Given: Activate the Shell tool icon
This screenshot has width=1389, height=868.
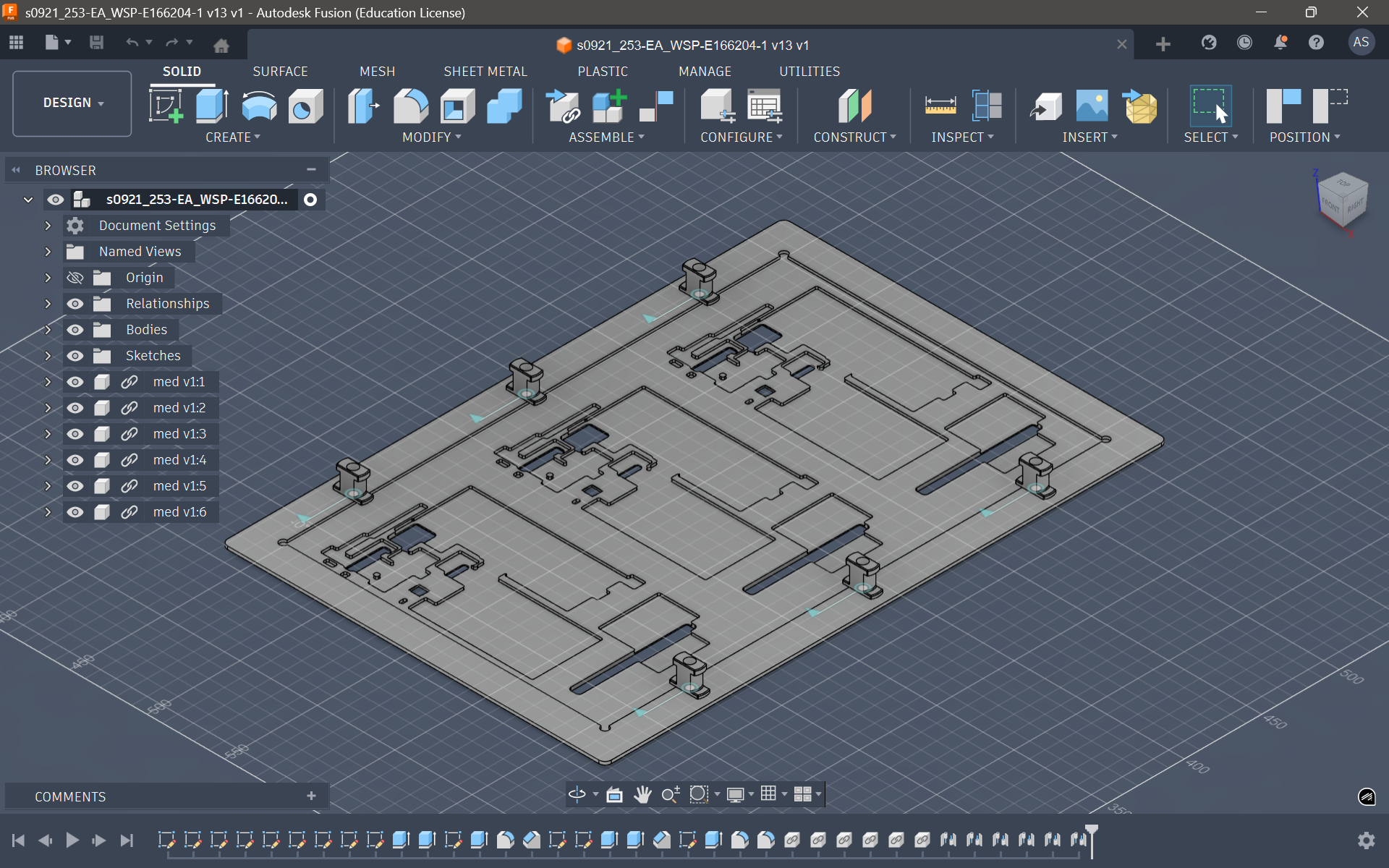Looking at the screenshot, I should click(x=457, y=106).
